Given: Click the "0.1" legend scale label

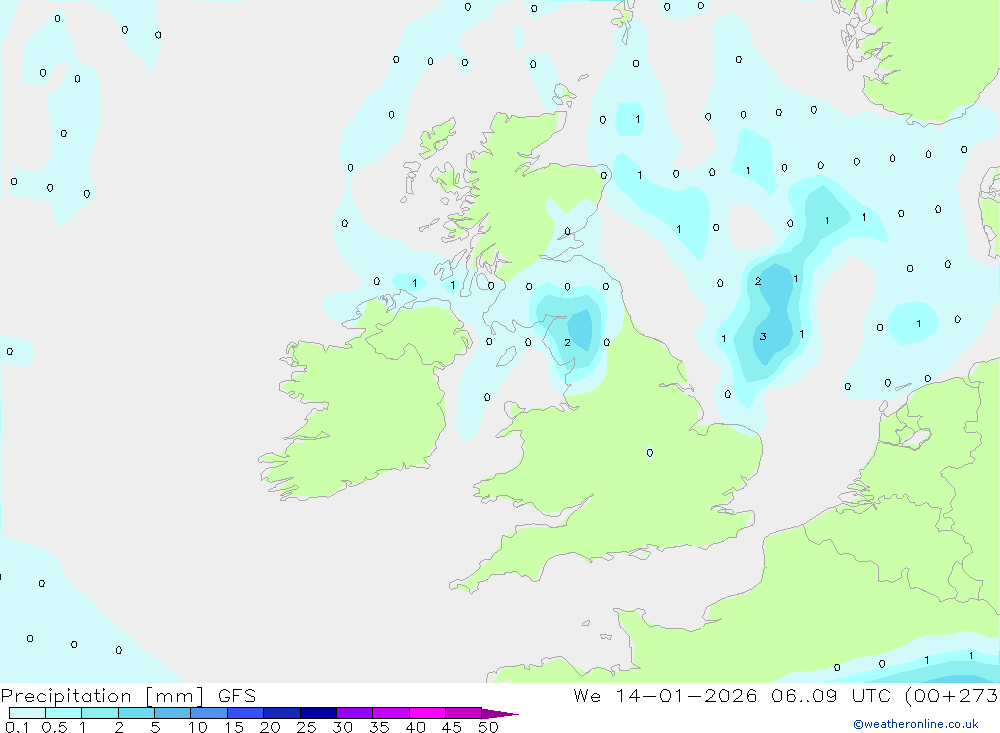Looking at the screenshot, I should [x=17, y=727].
